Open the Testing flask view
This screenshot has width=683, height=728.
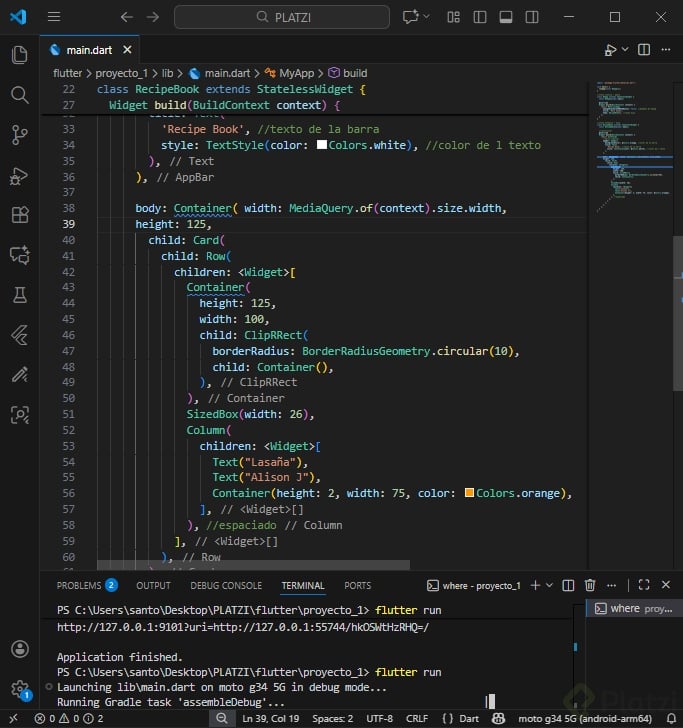19,295
